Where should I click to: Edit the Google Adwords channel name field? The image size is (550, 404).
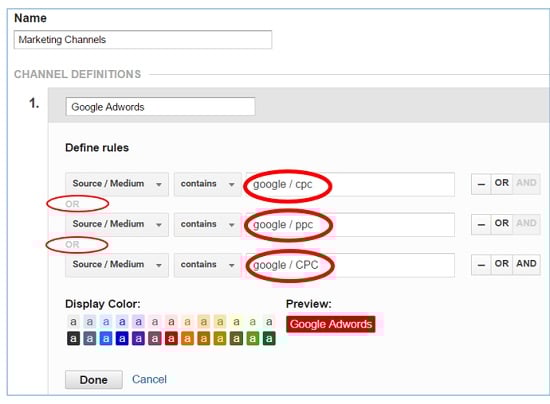[x=160, y=107]
